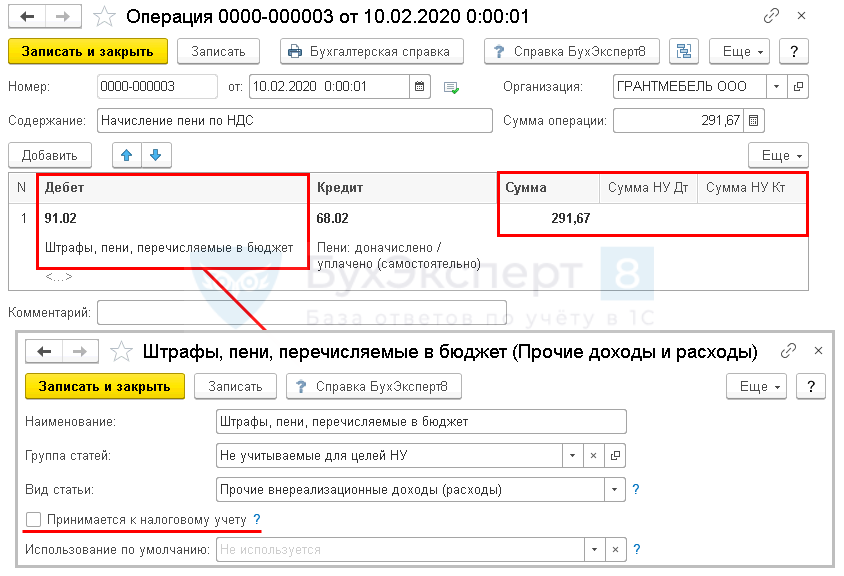Screen dimensions: 844x576
Task: Click Записать и закрыть in the operation window
Action: [87, 52]
